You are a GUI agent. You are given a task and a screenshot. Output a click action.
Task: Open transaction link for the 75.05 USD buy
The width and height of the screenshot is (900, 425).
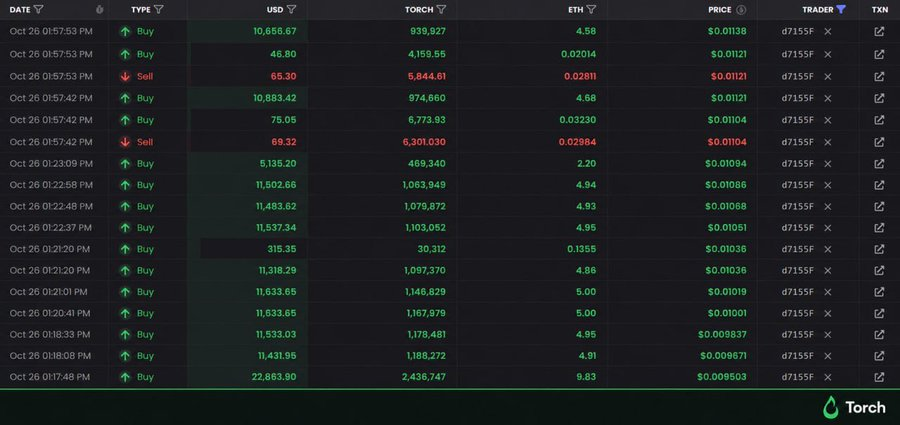click(x=879, y=120)
